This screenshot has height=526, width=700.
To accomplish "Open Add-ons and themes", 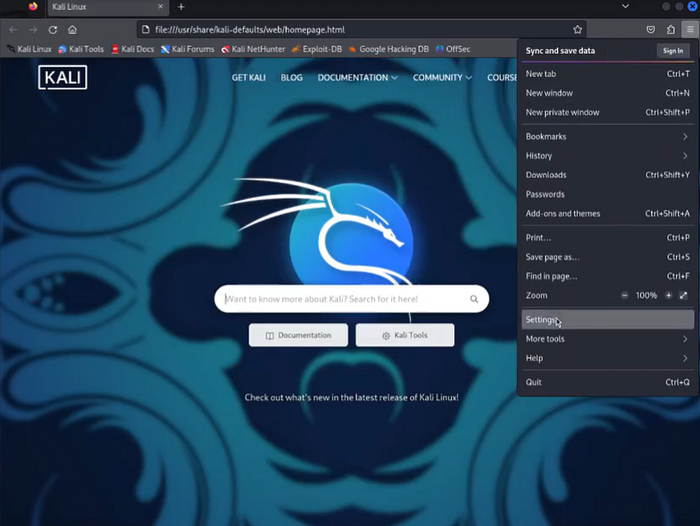I will [608, 213].
